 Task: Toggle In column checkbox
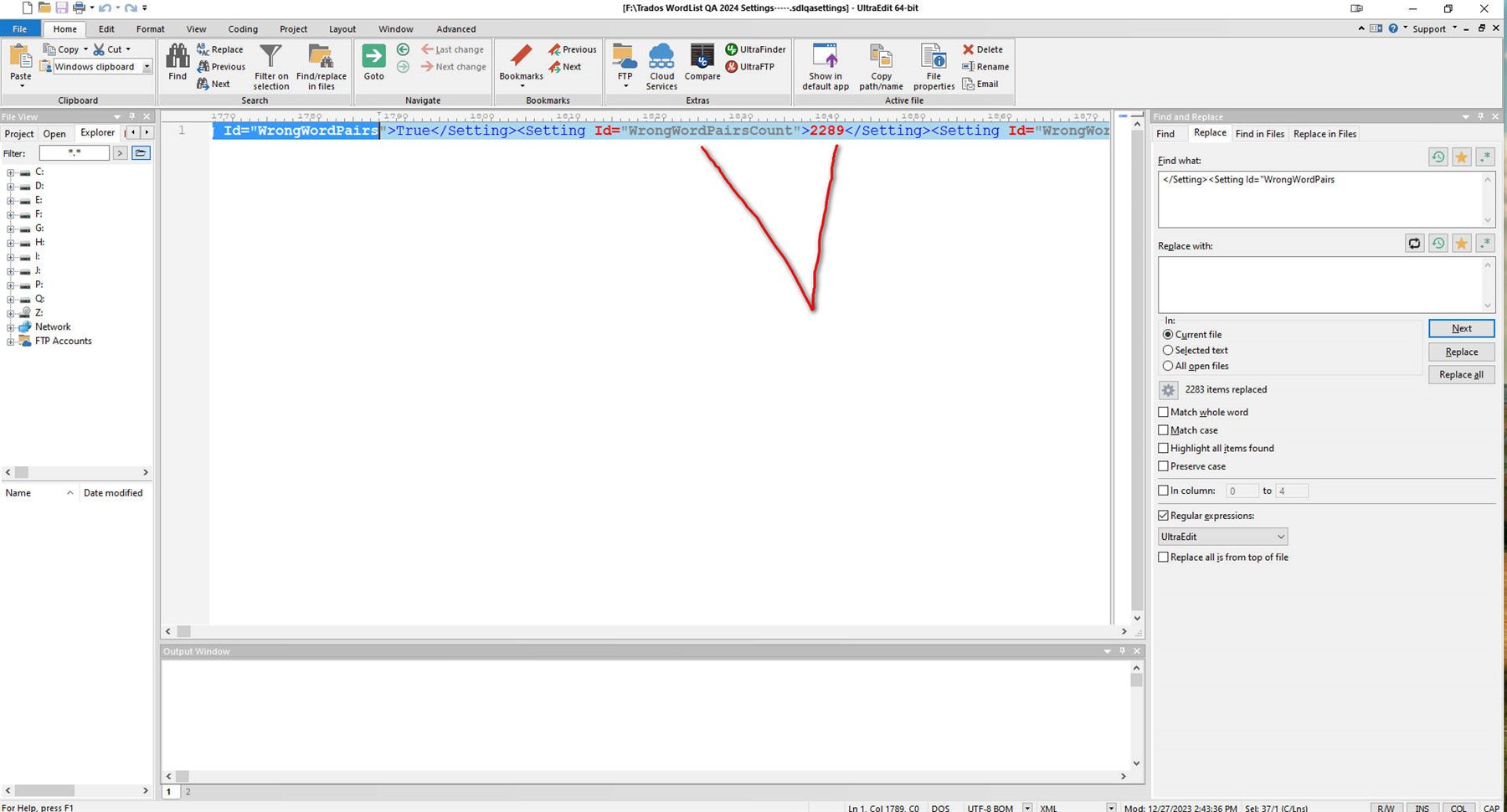point(1163,491)
